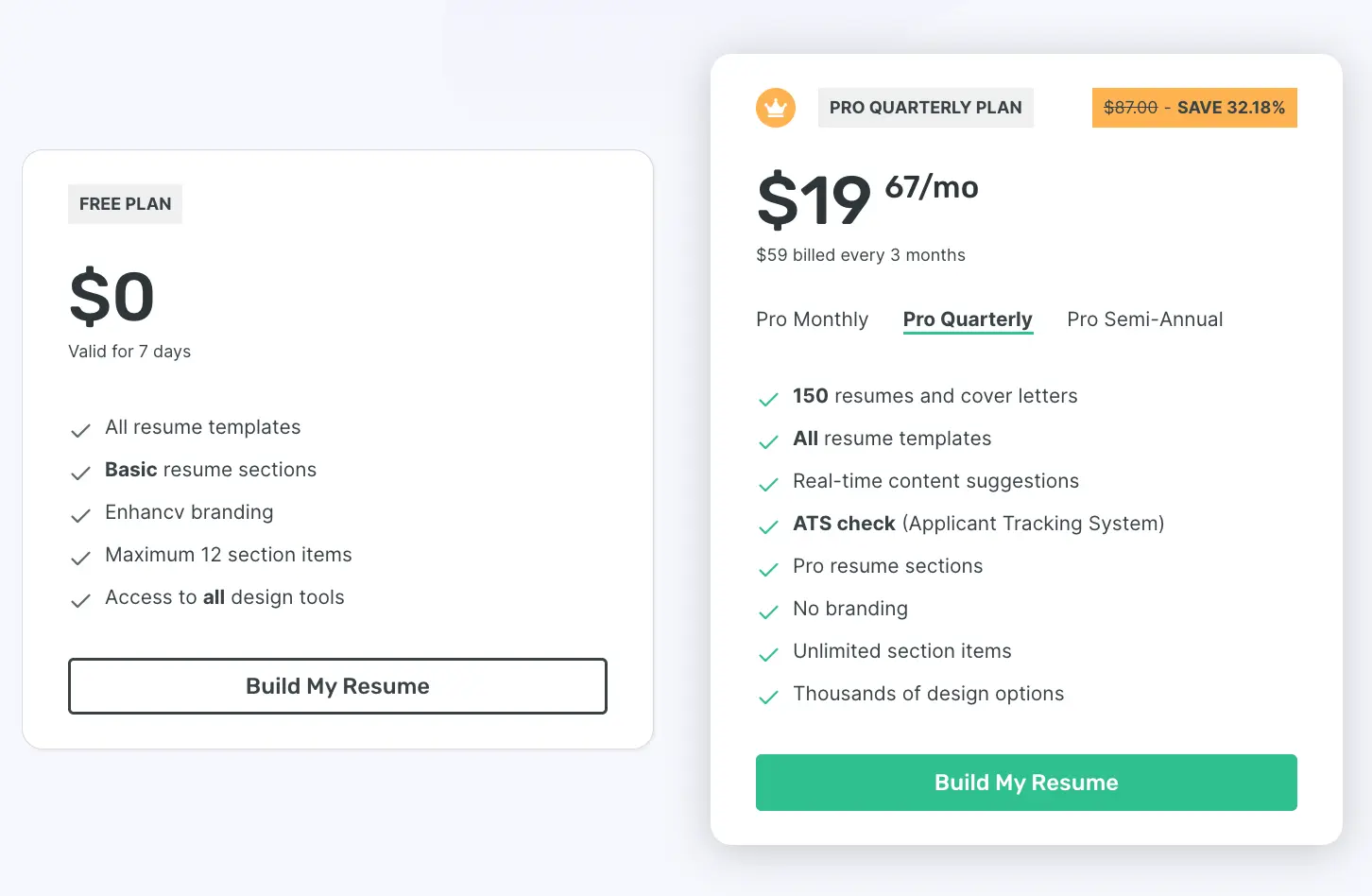Click checkmark beside Real-time content suggestions
Viewport: 1372px width, 896px height.
768,484
